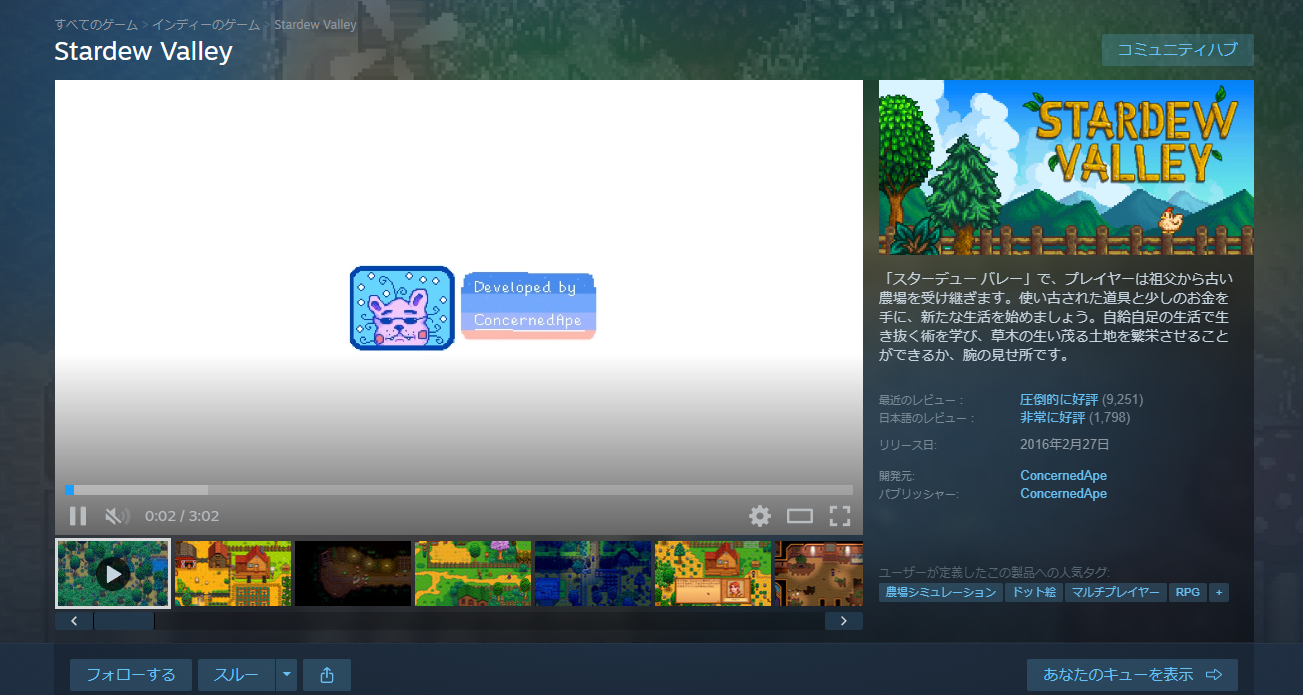Seek along the video progress bar

click(459, 490)
